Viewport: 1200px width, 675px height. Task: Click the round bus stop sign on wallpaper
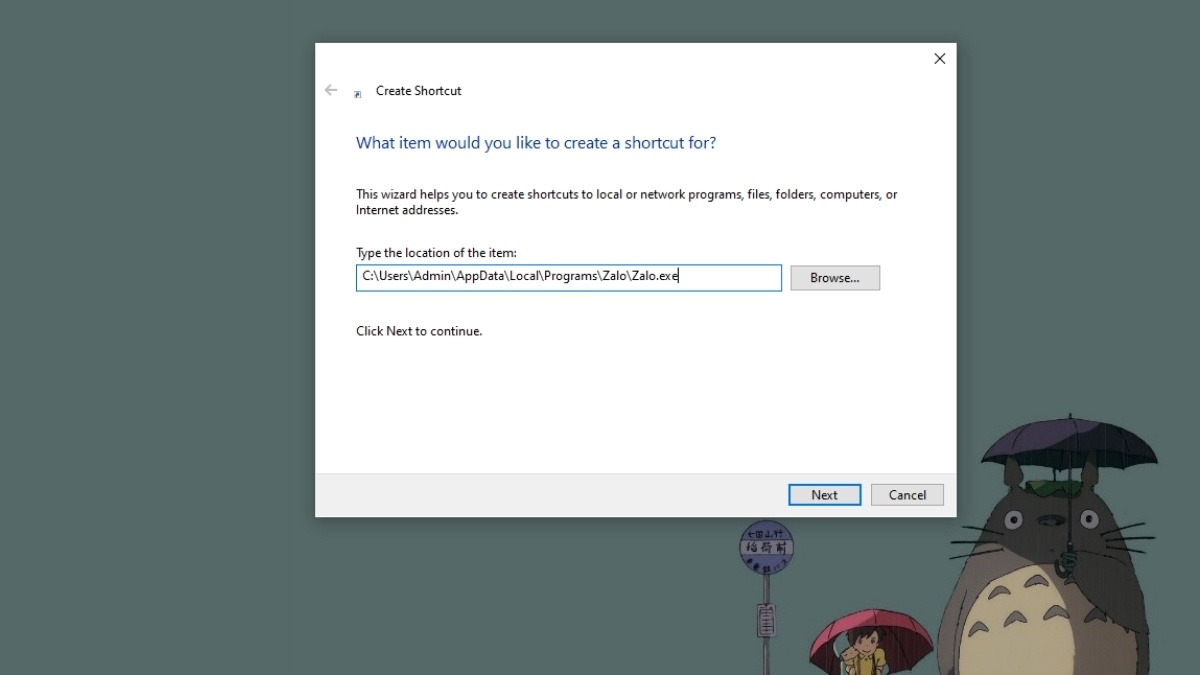click(x=766, y=547)
